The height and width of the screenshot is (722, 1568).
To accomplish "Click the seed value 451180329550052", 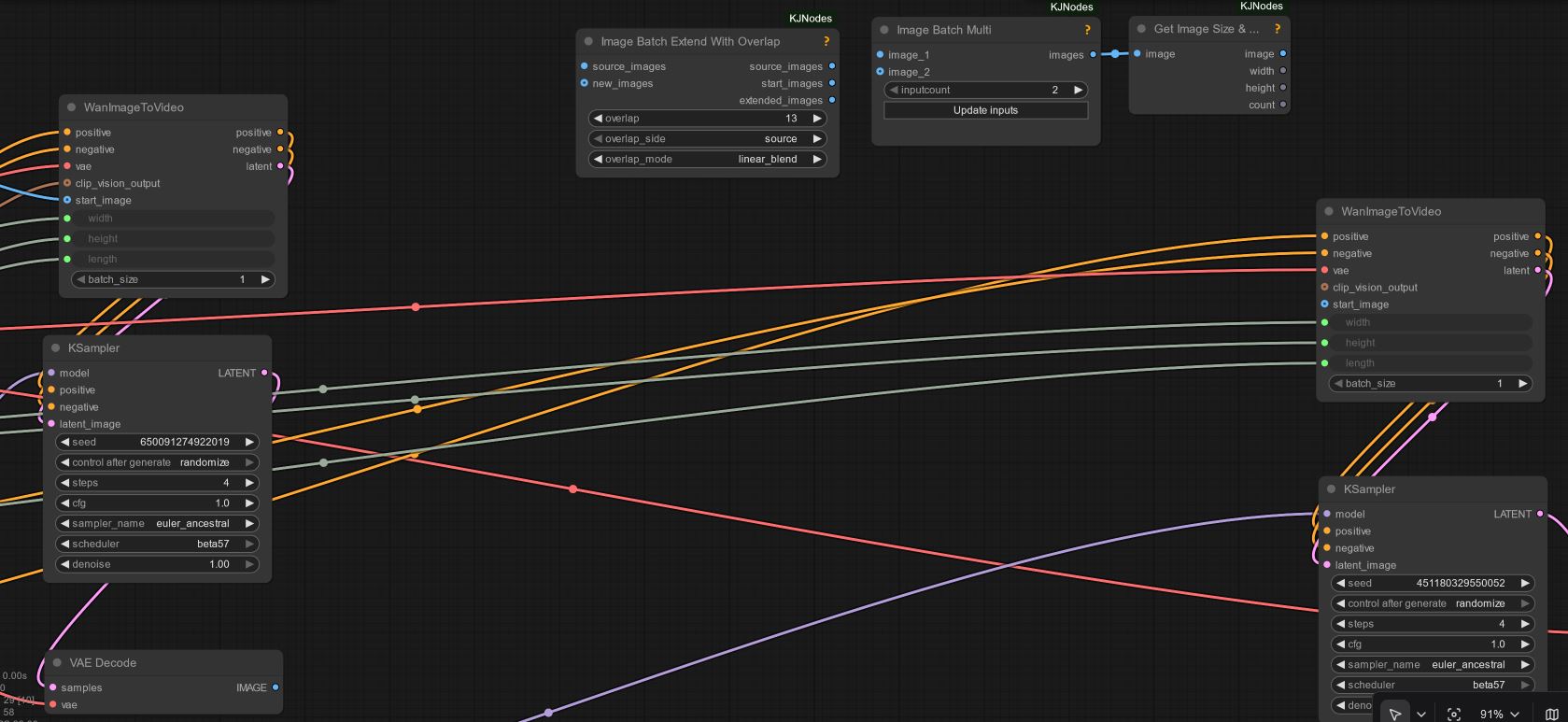I will 1461,583.
